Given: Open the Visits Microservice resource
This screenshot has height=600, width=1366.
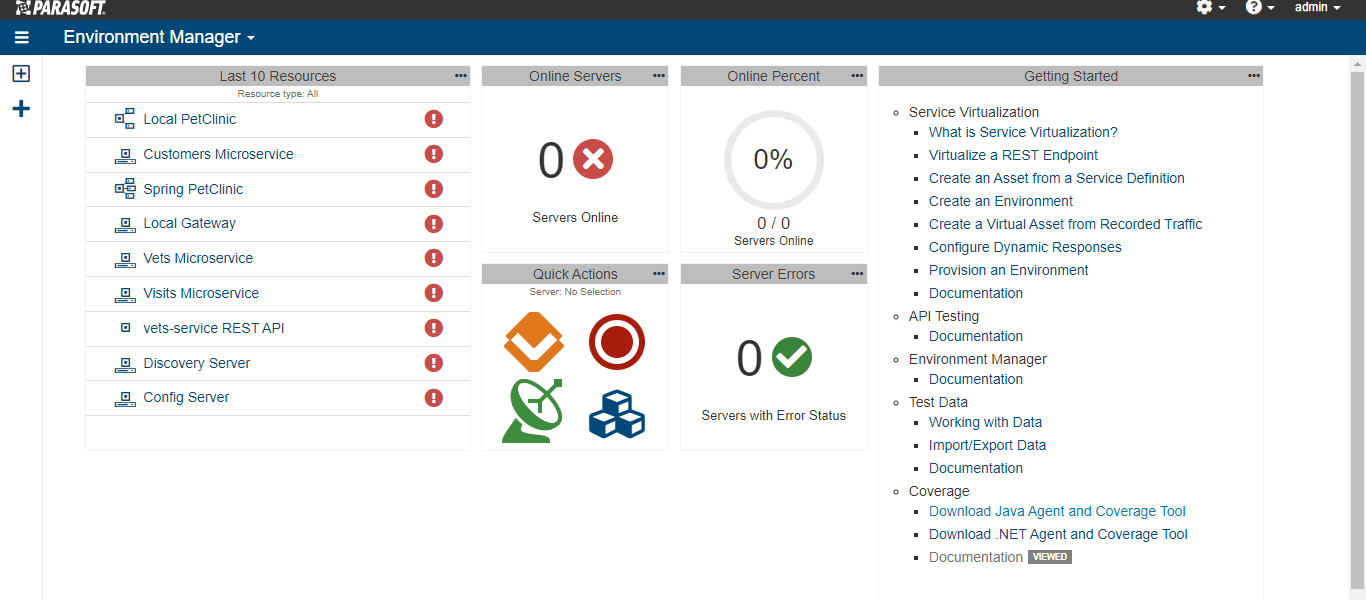Looking at the screenshot, I should 201,293.
